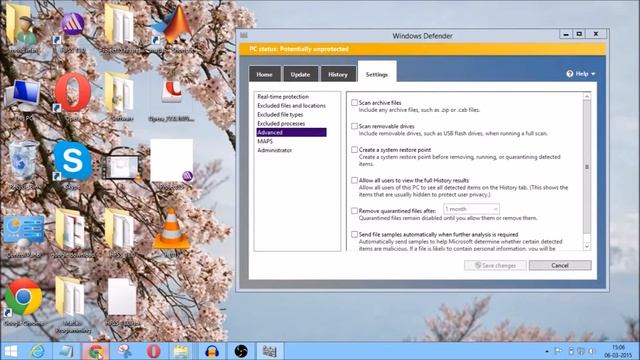Click the Cancel button

(x=560, y=265)
